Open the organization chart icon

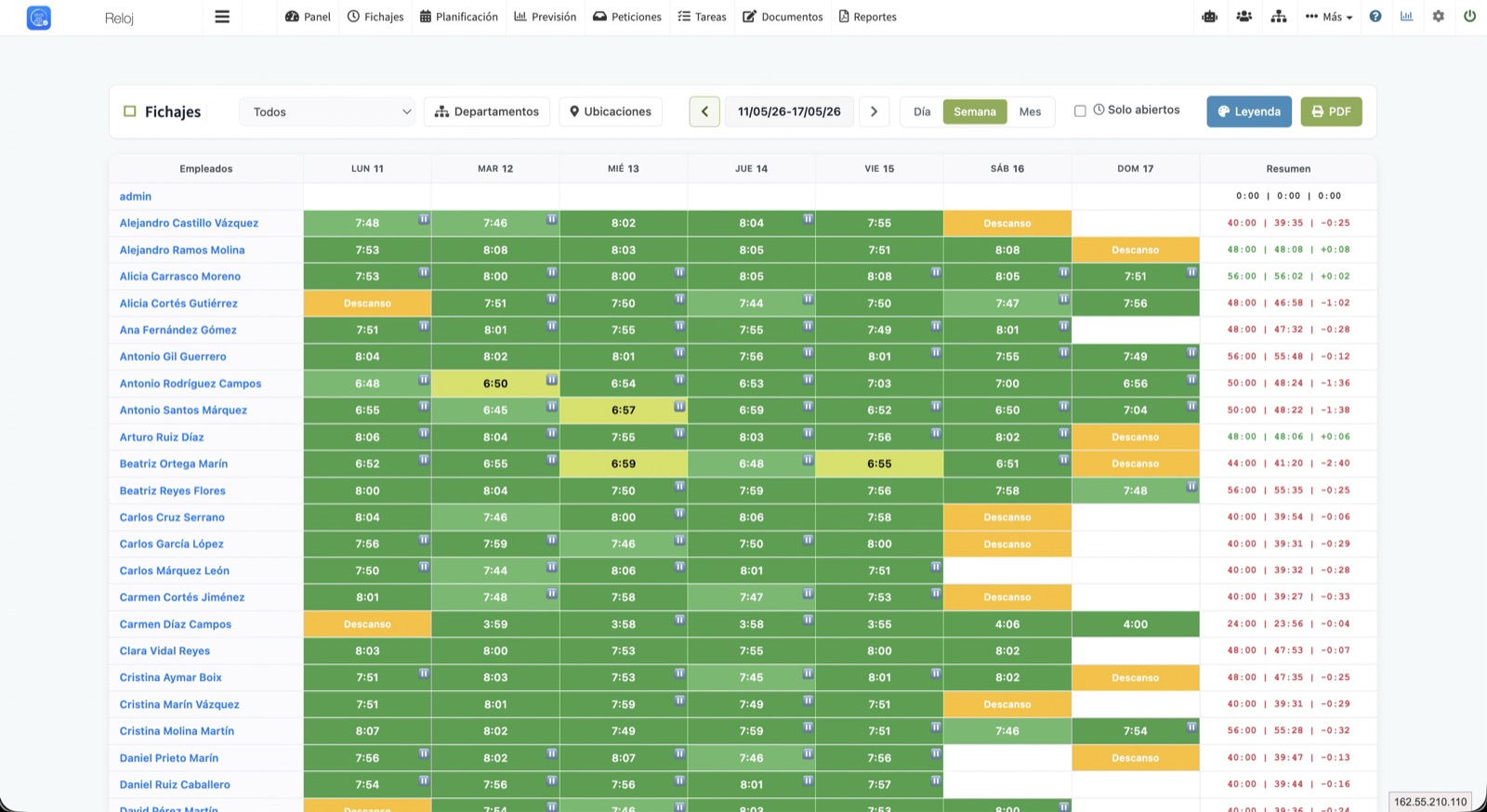[1279, 17]
